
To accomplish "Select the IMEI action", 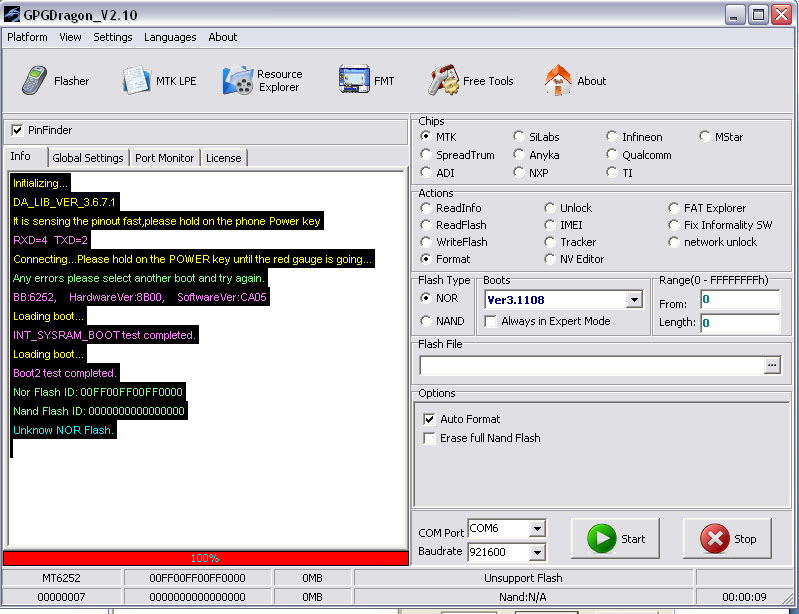I will 549,225.
